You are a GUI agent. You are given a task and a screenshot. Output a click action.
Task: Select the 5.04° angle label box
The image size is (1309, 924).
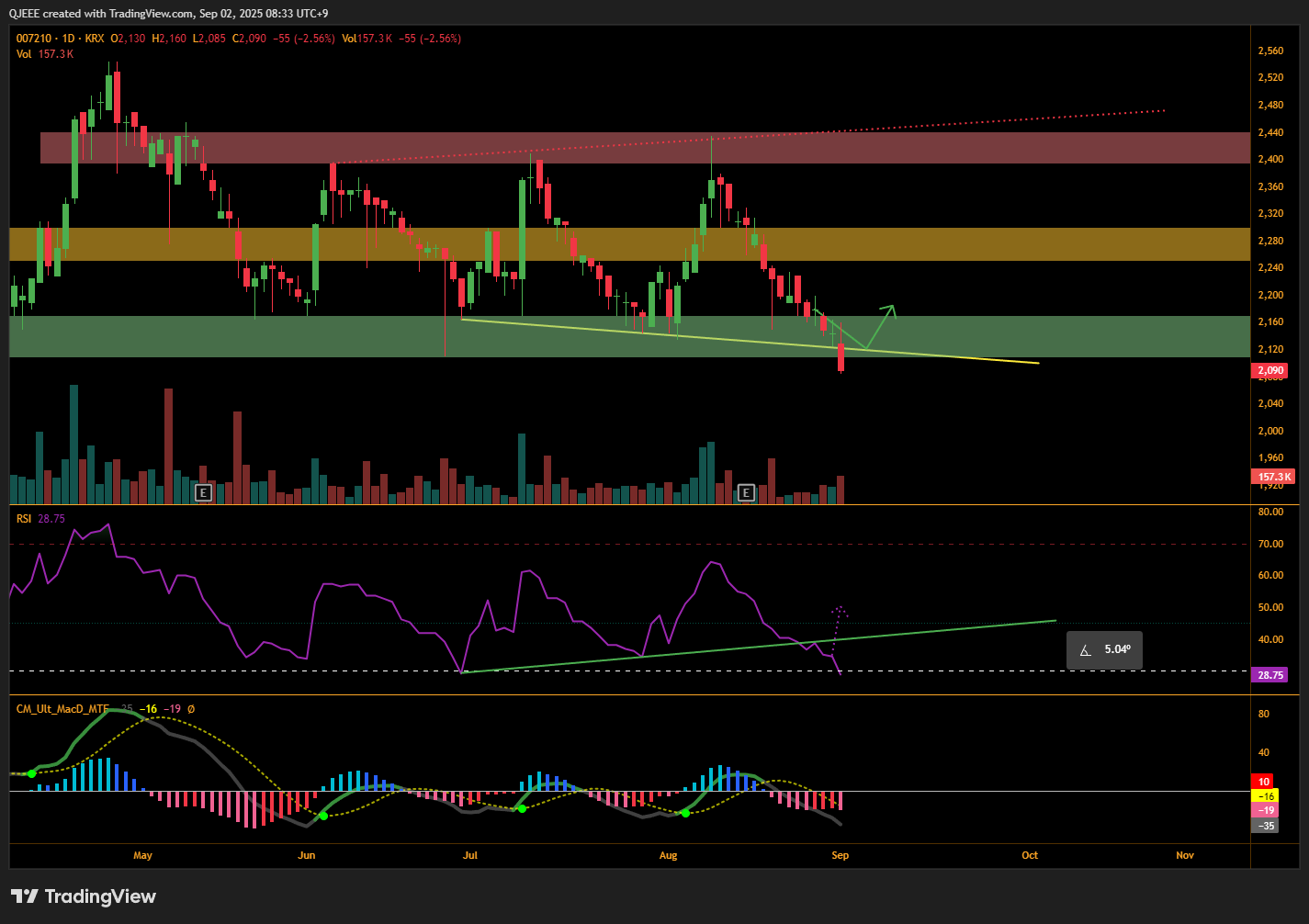pos(1104,650)
